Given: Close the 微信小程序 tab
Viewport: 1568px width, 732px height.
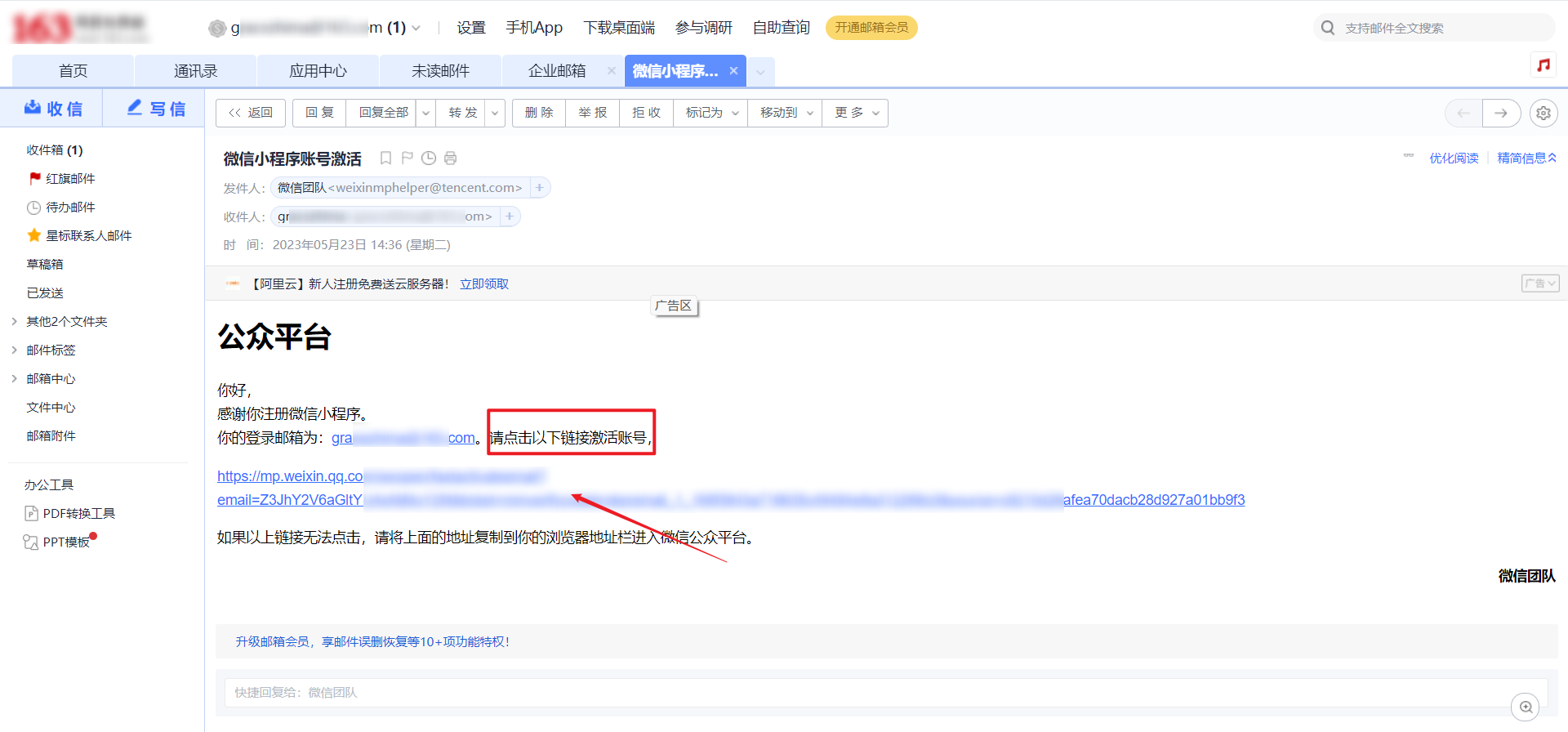Looking at the screenshot, I should tap(733, 71).
